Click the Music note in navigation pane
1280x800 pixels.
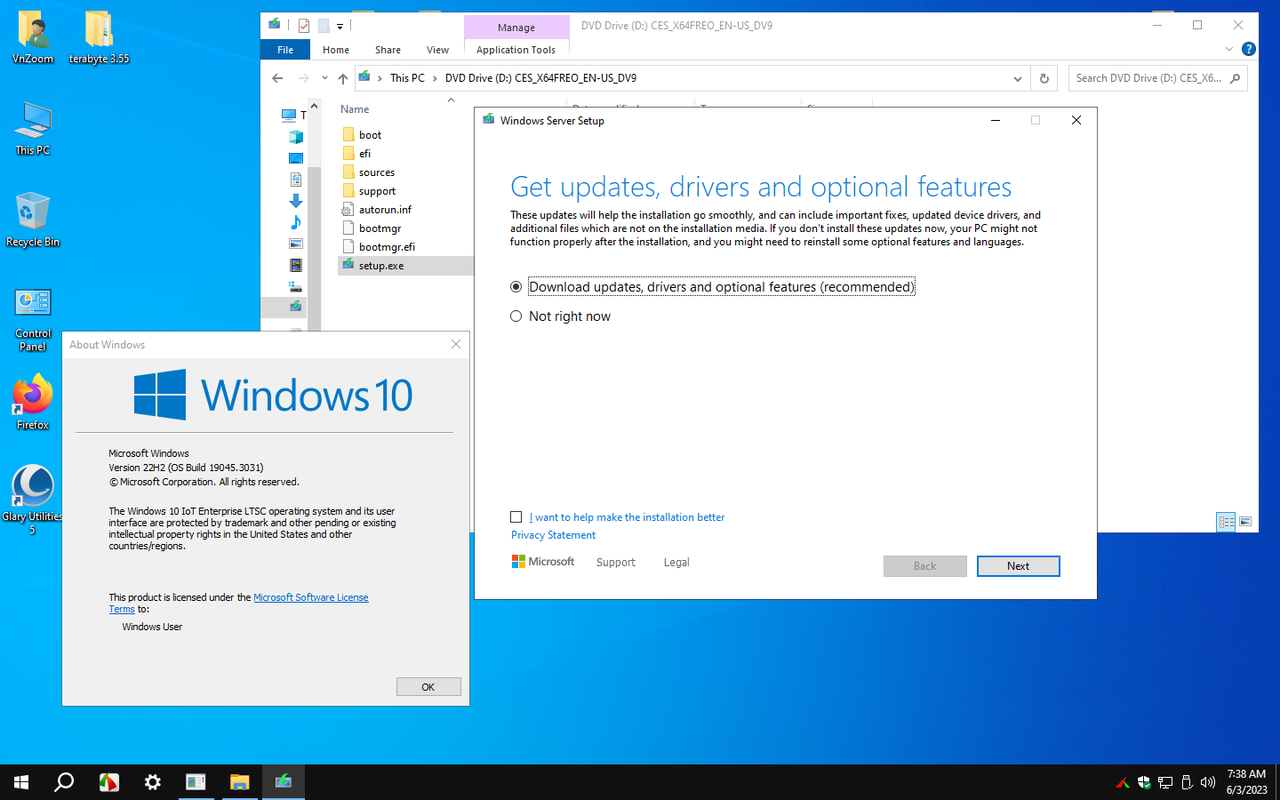click(x=296, y=222)
